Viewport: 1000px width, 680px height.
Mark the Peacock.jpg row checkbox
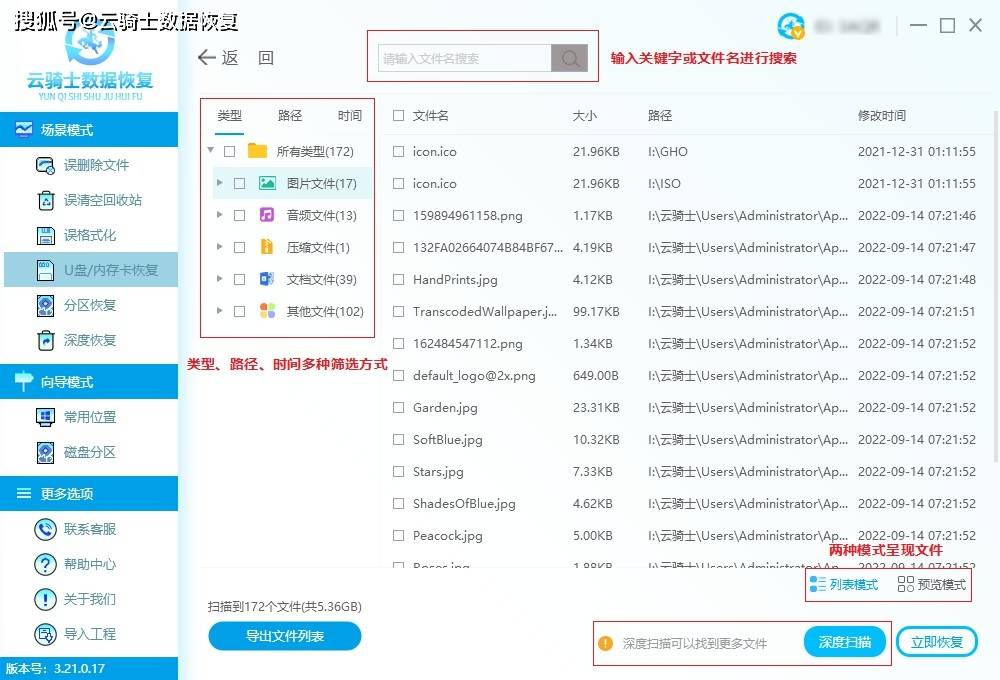[399, 535]
